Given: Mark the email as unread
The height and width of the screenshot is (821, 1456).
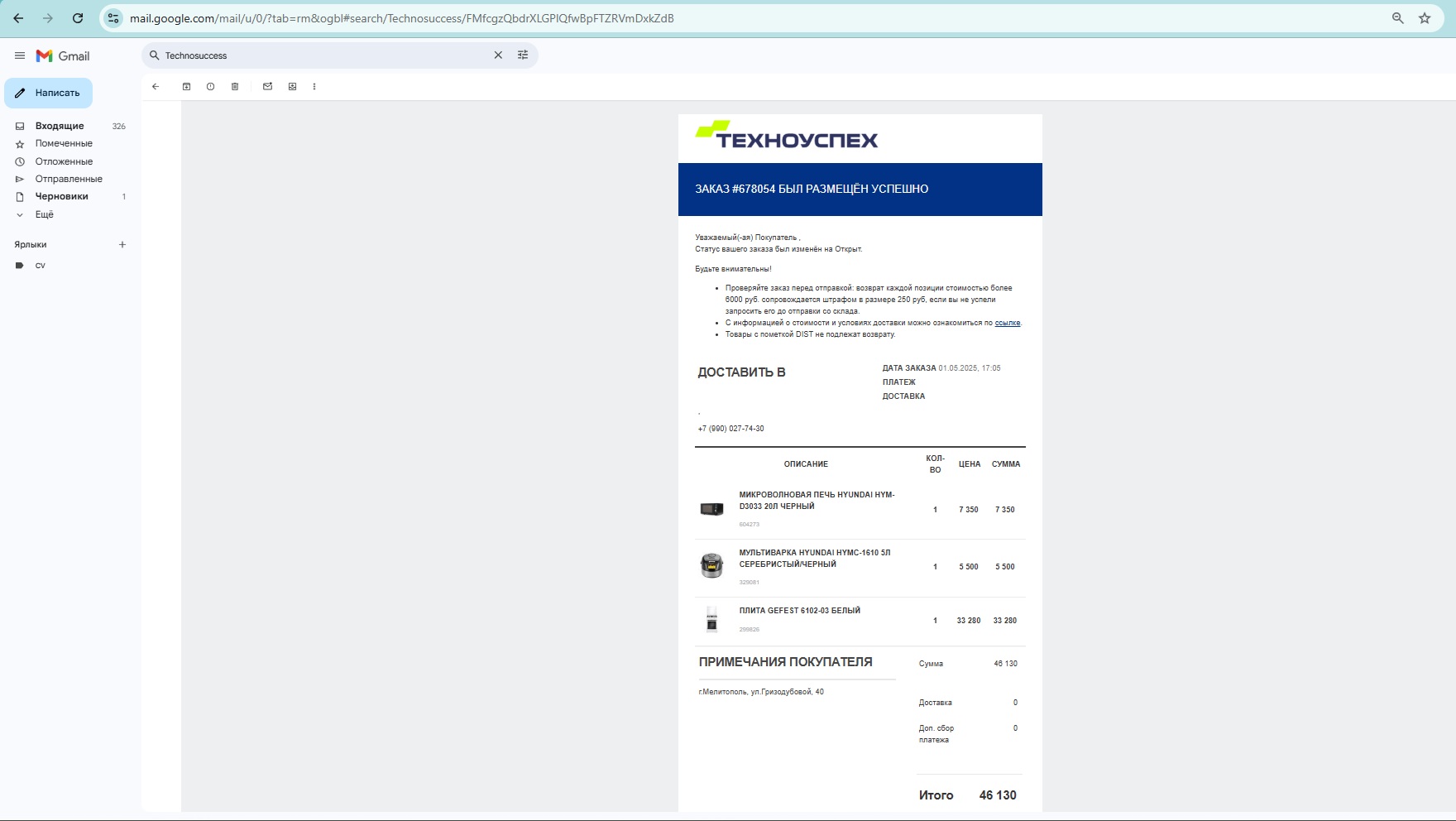Looking at the screenshot, I should [x=268, y=87].
